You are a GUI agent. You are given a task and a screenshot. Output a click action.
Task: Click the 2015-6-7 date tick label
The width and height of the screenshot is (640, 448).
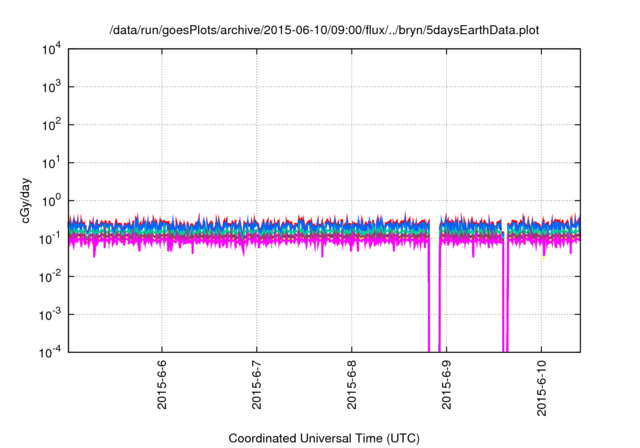256,384
